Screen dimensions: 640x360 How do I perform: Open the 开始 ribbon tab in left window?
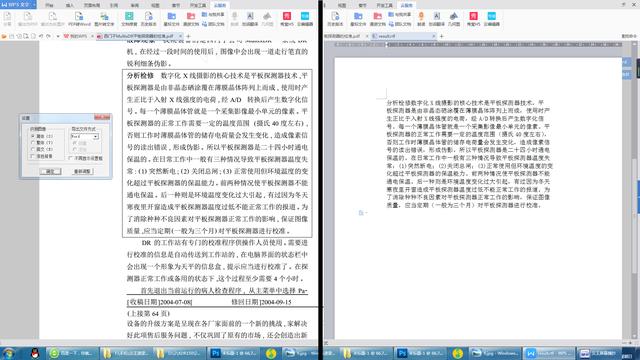[49, 5]
